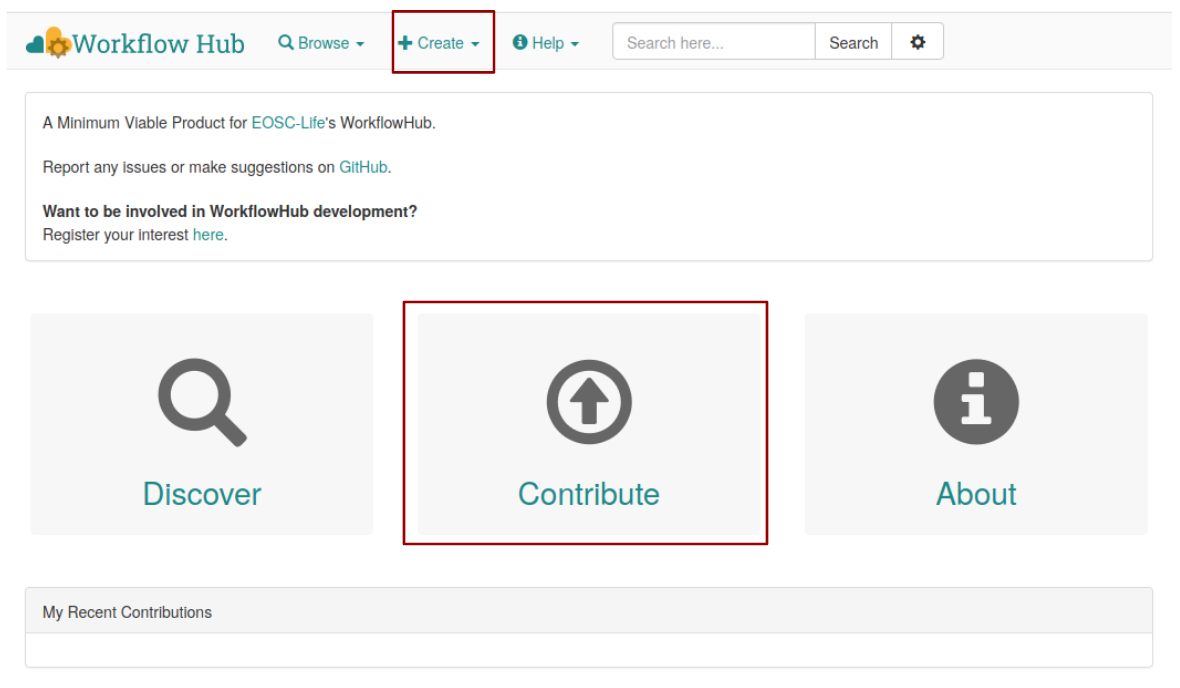Open the Help menu
Image resolution: width=1180 pixels, height=688 pixels.
546,43
